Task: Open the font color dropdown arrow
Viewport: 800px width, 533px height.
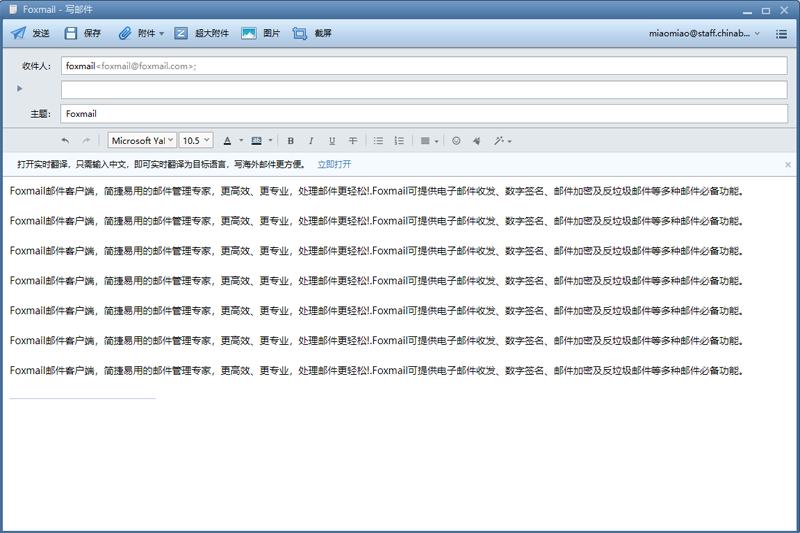Action: pos(241,141)
